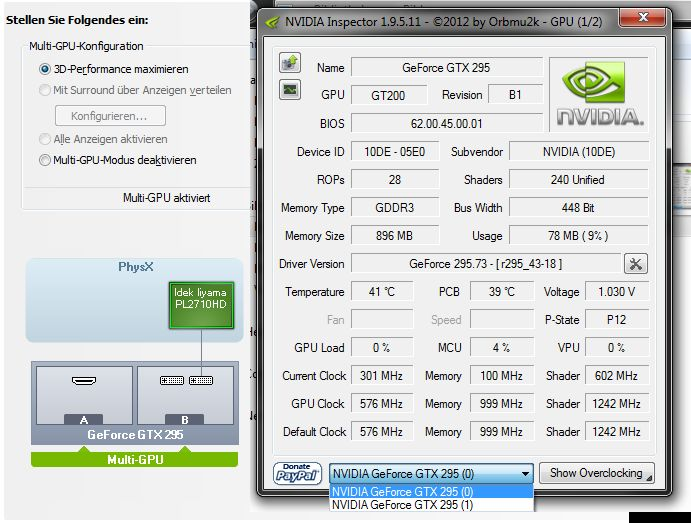Click Show Overclocking button
Viewport: 691px width, 523px height.
point(596,473)
